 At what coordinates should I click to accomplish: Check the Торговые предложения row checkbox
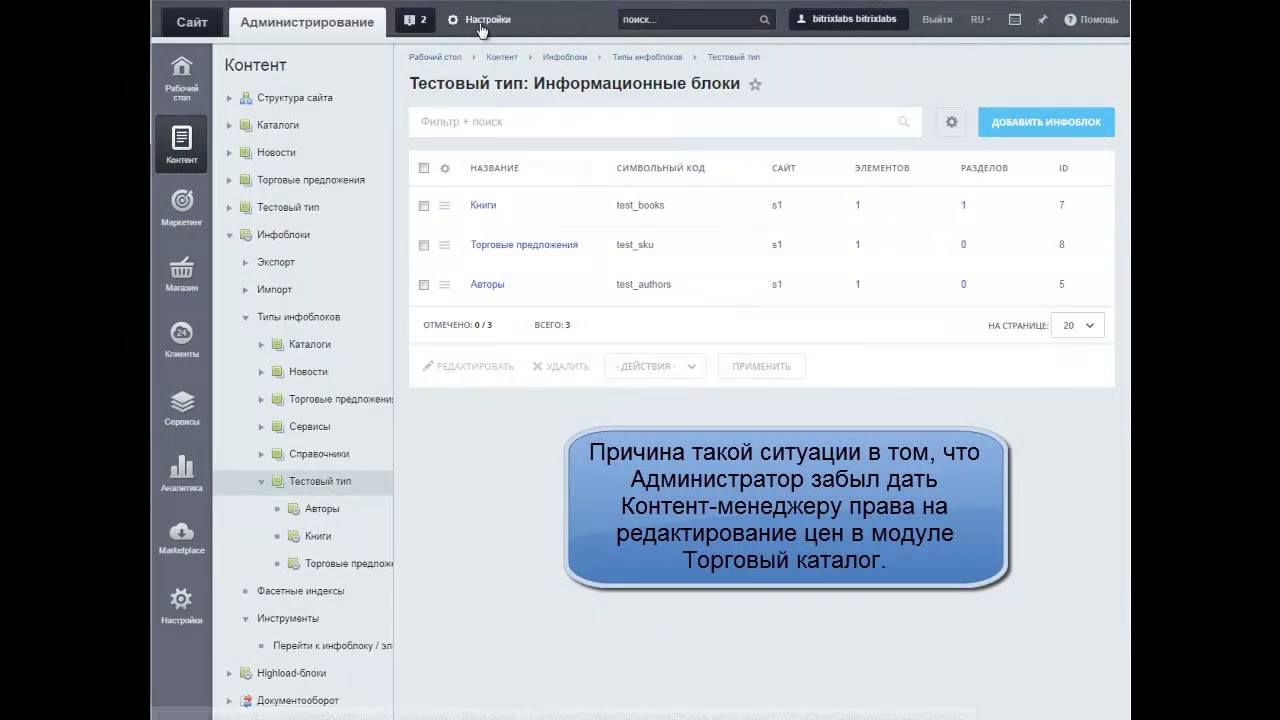pyautogui.click(x=424, y=245)
